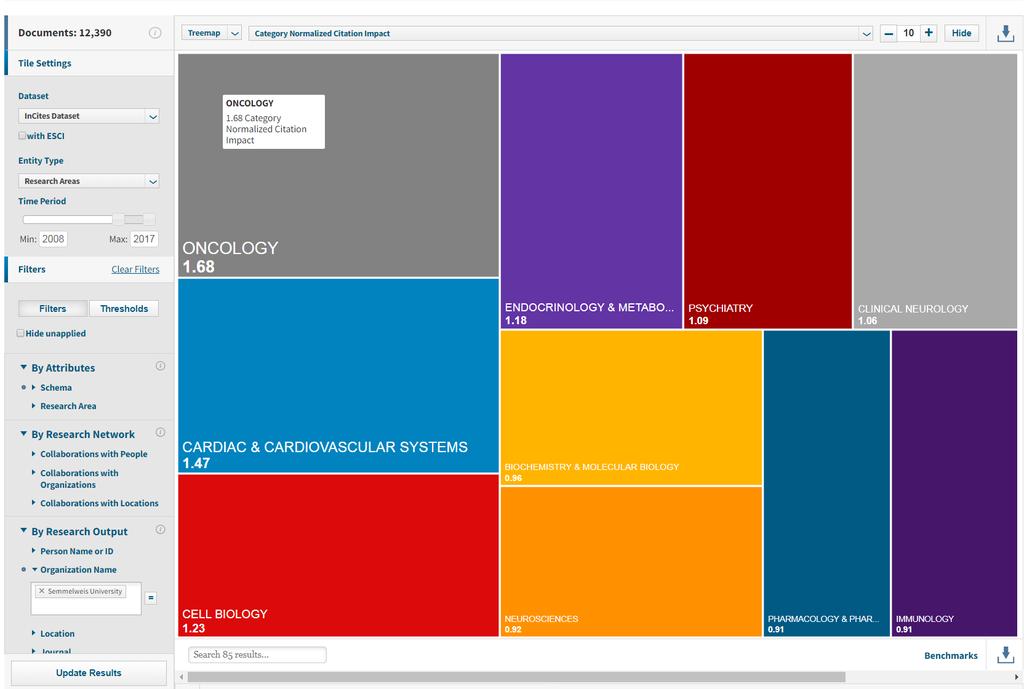The image size is (1024, 689).
Task: Switch to the Filters tab
Action: [52, 308]
